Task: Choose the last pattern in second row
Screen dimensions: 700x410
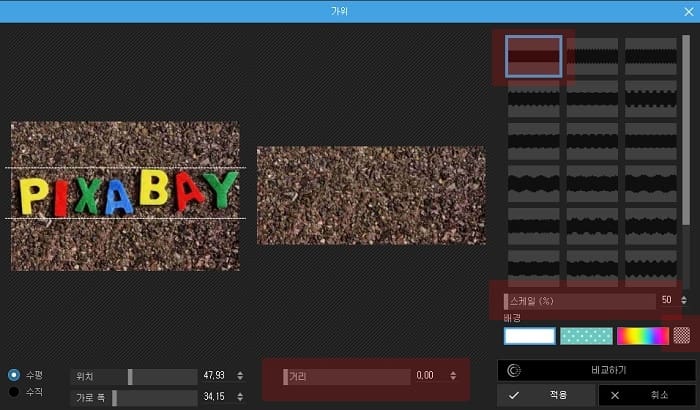Action: [x=651, y=99]
